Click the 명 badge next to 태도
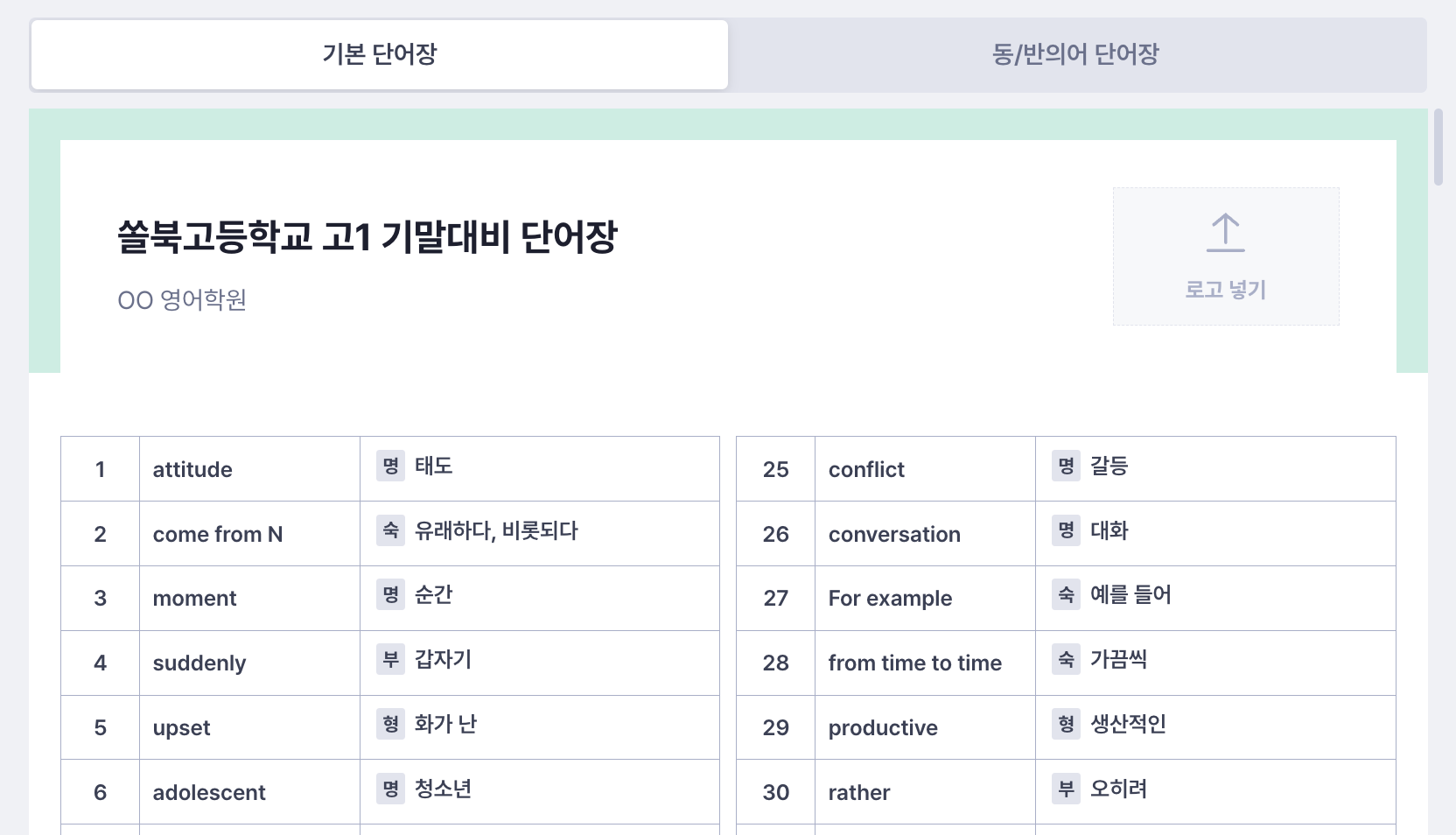Image resolution: width=1456 pixels, height=835 pixels. 390,466
